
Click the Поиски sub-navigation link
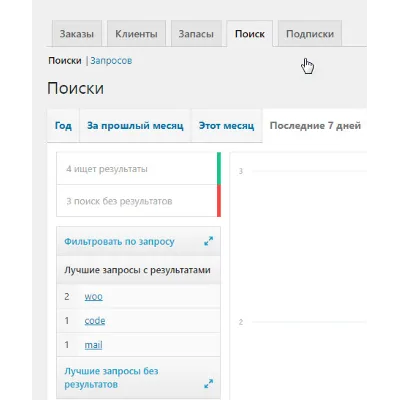pyautogui.click(x=65, y=61)
